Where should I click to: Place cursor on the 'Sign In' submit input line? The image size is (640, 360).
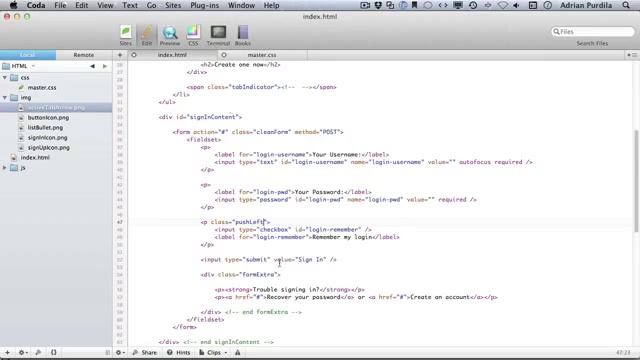pyautogui.click(x=268, y=260)
